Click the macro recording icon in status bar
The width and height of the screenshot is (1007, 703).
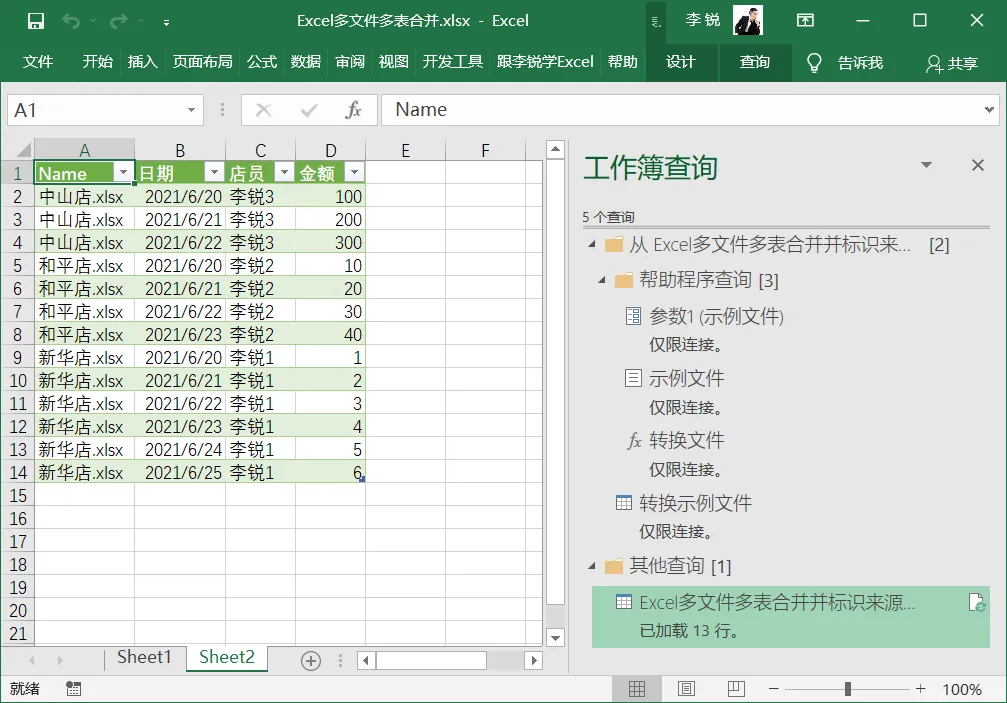click(74, 689)
